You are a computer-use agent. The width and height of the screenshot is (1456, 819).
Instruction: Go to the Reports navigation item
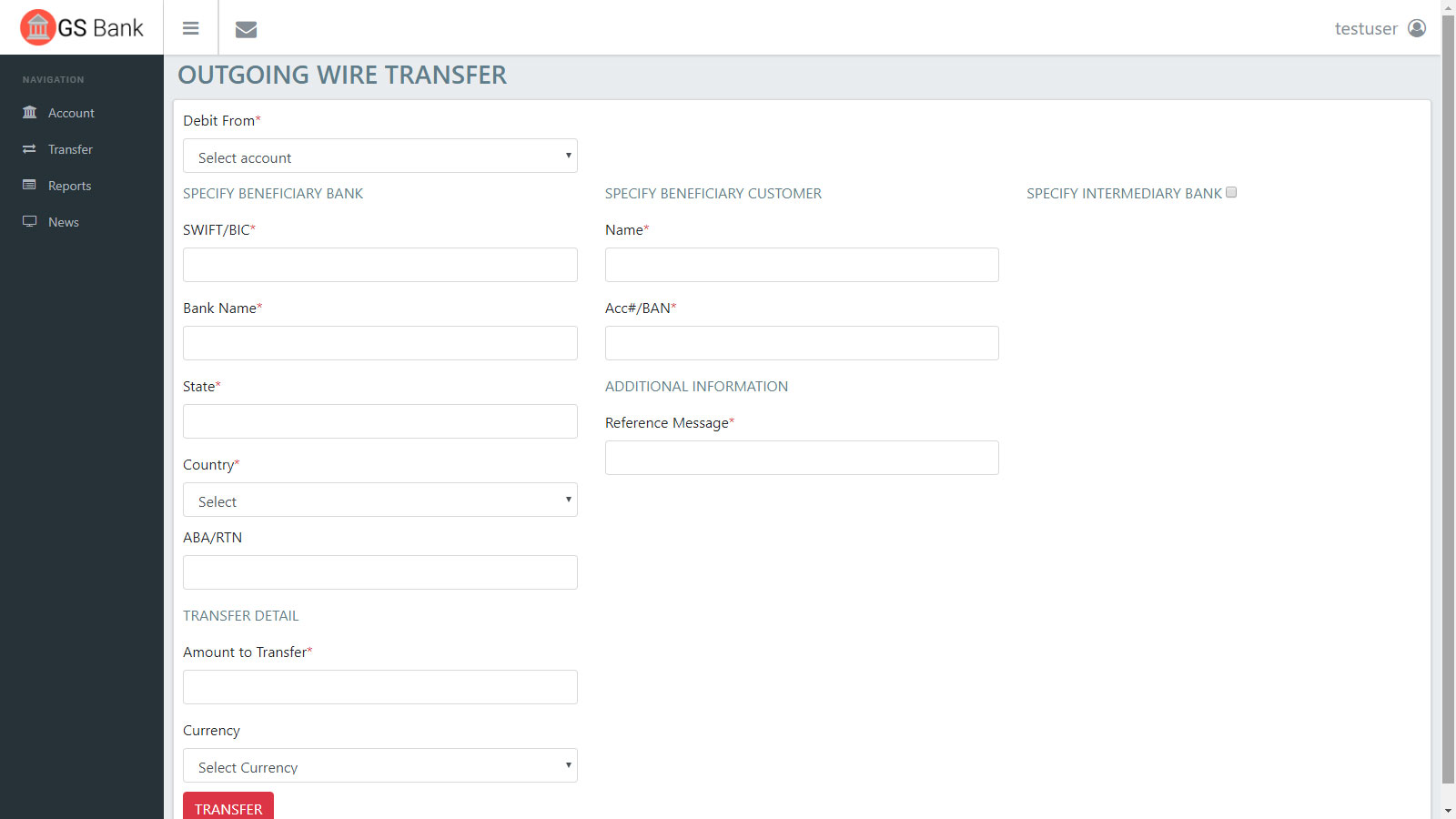(x=69, y=186)
